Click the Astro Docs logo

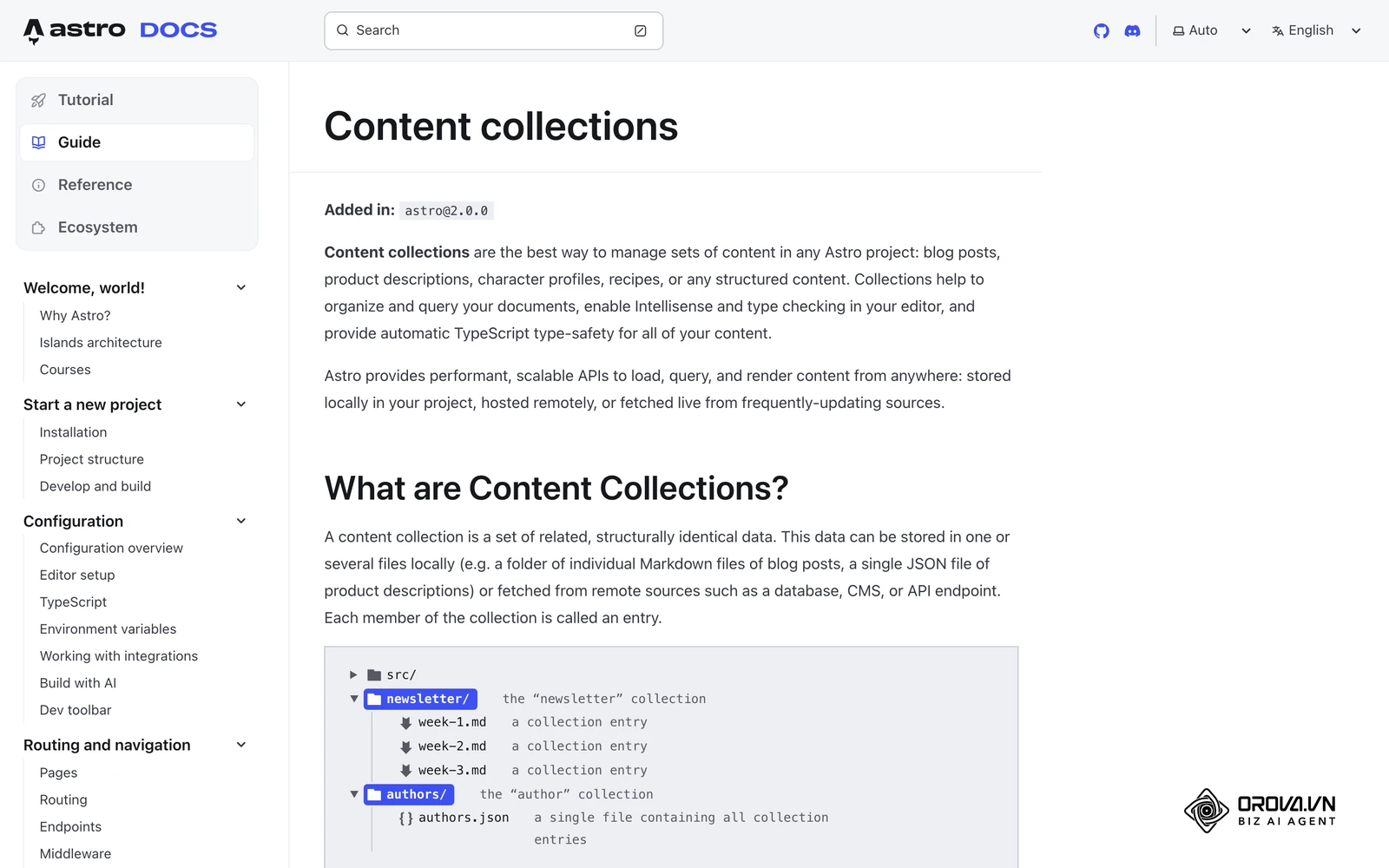click(x=121, y=30)
